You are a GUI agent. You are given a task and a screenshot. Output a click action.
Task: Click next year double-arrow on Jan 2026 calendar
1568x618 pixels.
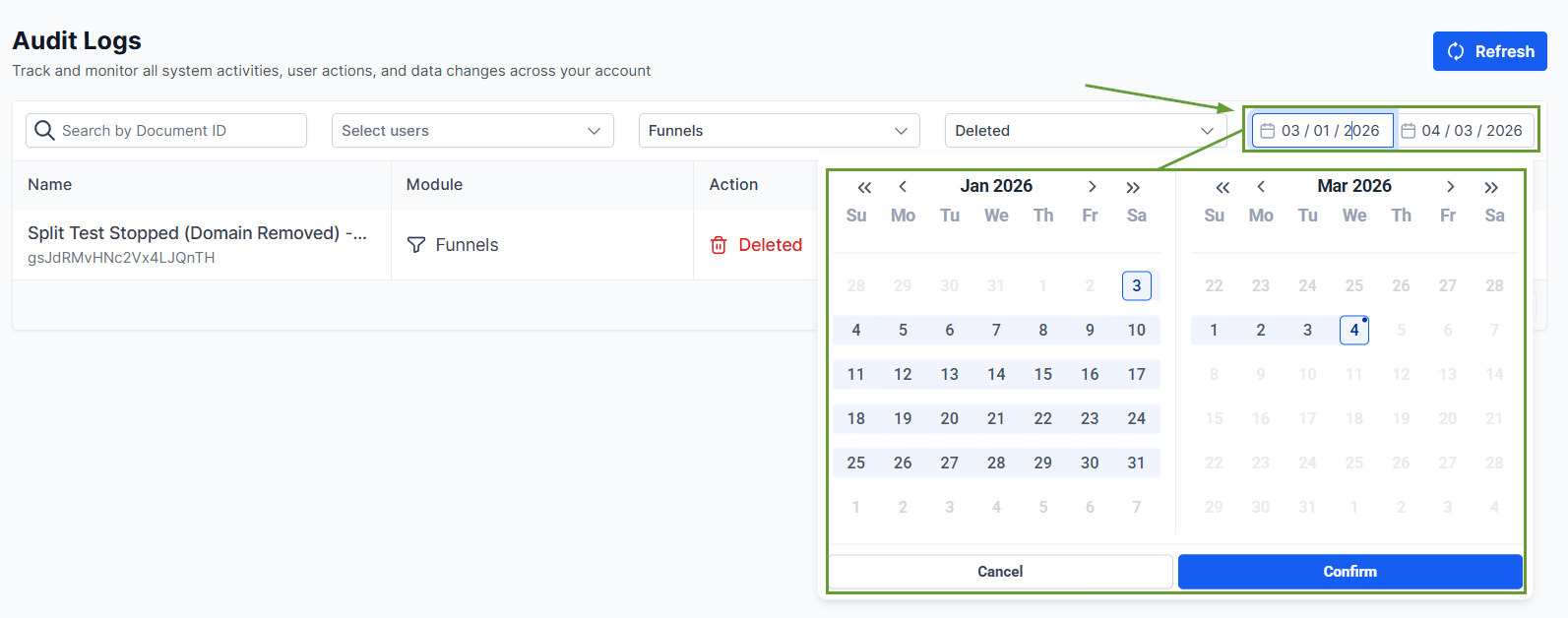(1133, 187)
